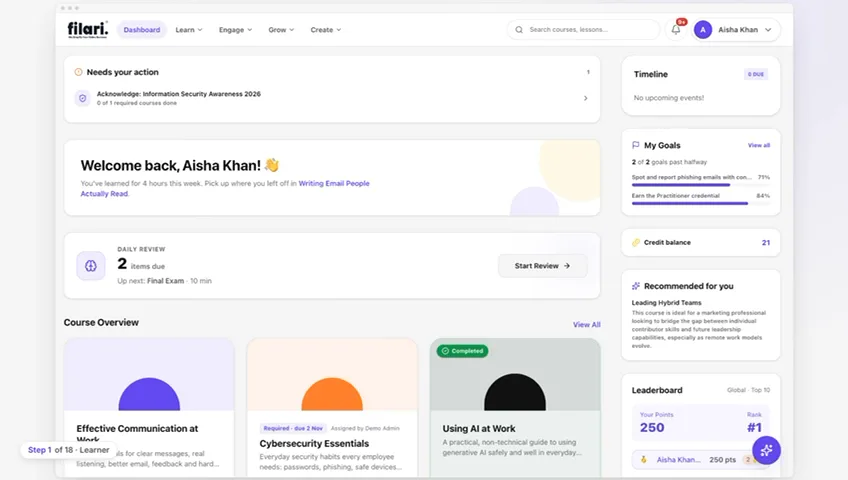Click the filari logo

pyautogui.click(x=88, y=29)
